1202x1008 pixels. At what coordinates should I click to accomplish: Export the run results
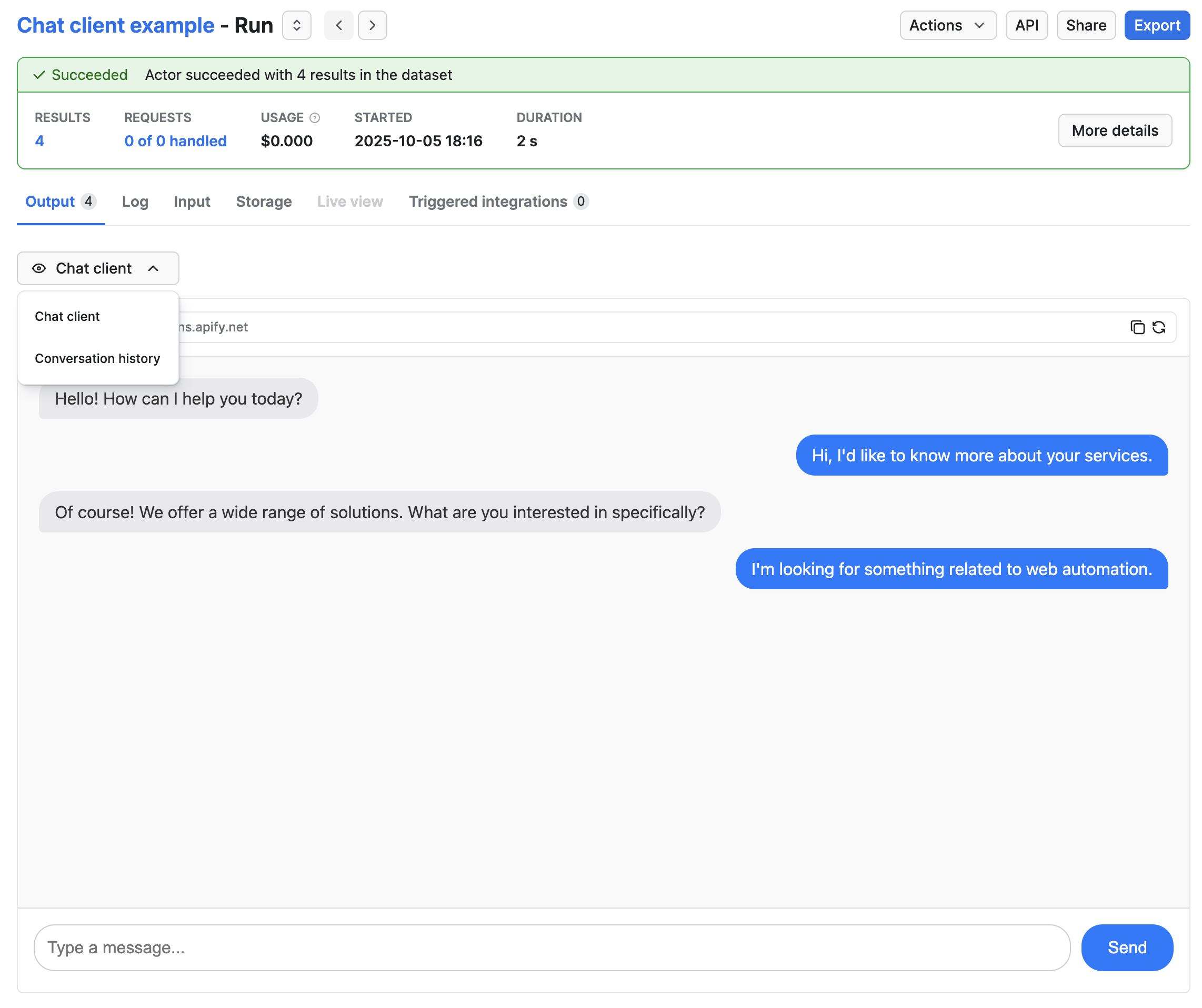(x=1157, y=25)
